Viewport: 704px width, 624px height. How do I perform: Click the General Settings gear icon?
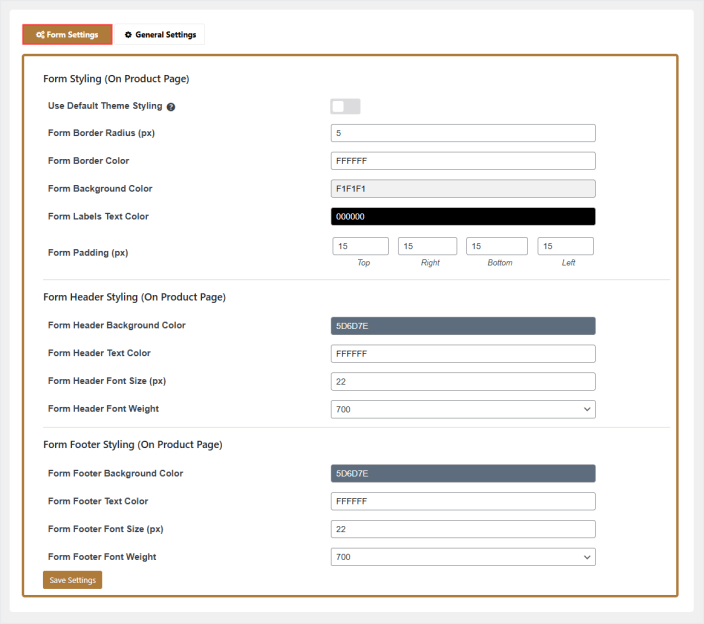[128, 35]
